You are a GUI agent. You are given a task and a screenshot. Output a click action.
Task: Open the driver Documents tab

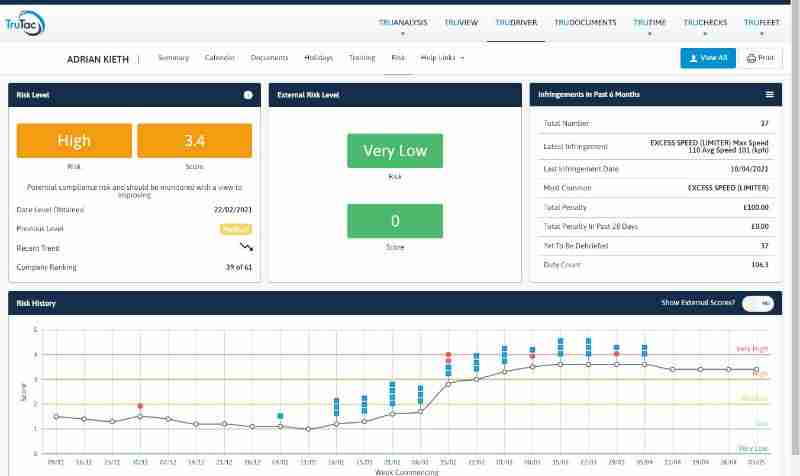[269, 58]
